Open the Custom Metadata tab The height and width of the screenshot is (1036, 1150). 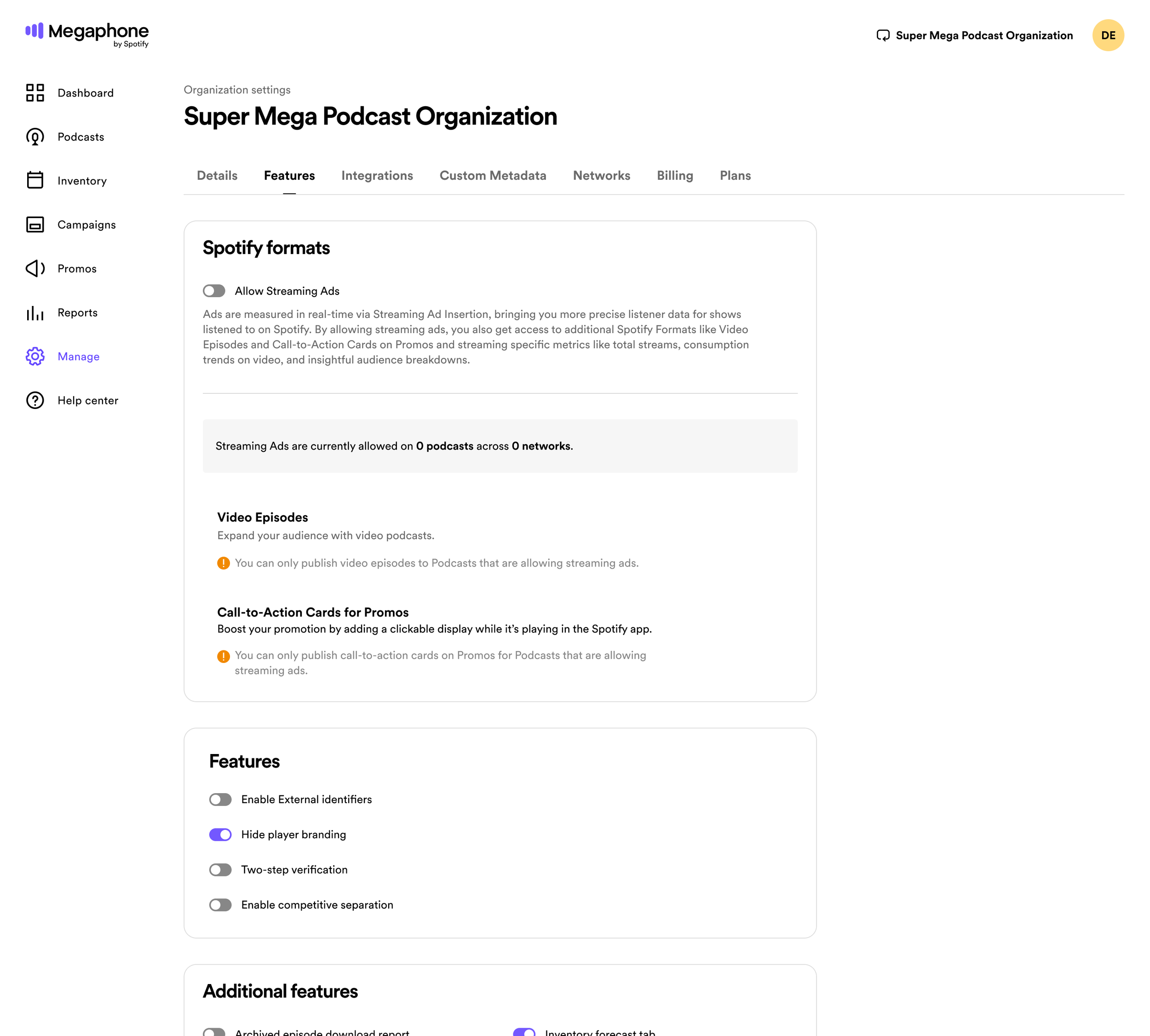pos(493,175)
